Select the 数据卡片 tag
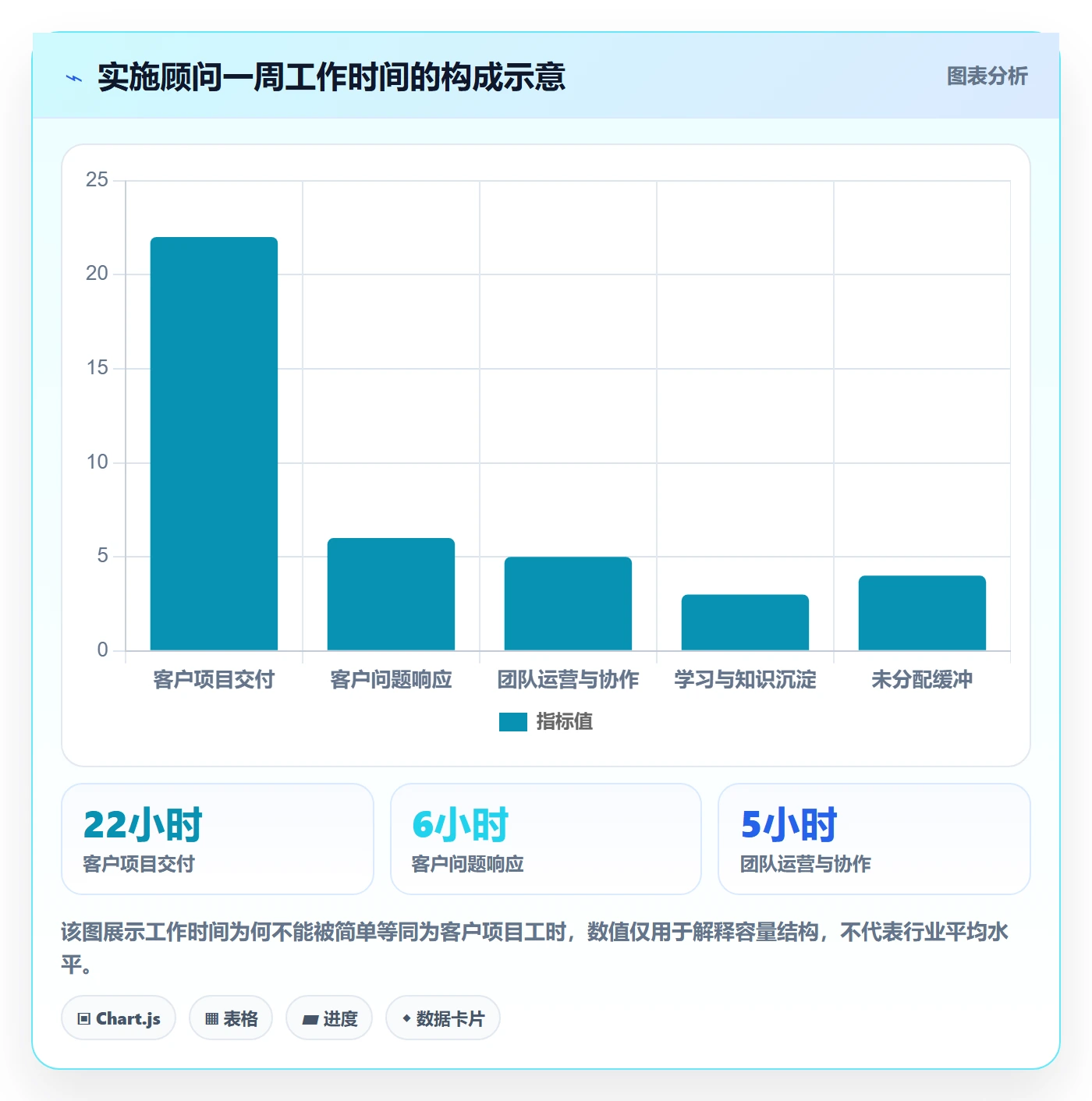1092x1101 pixels. point(443,1018)
